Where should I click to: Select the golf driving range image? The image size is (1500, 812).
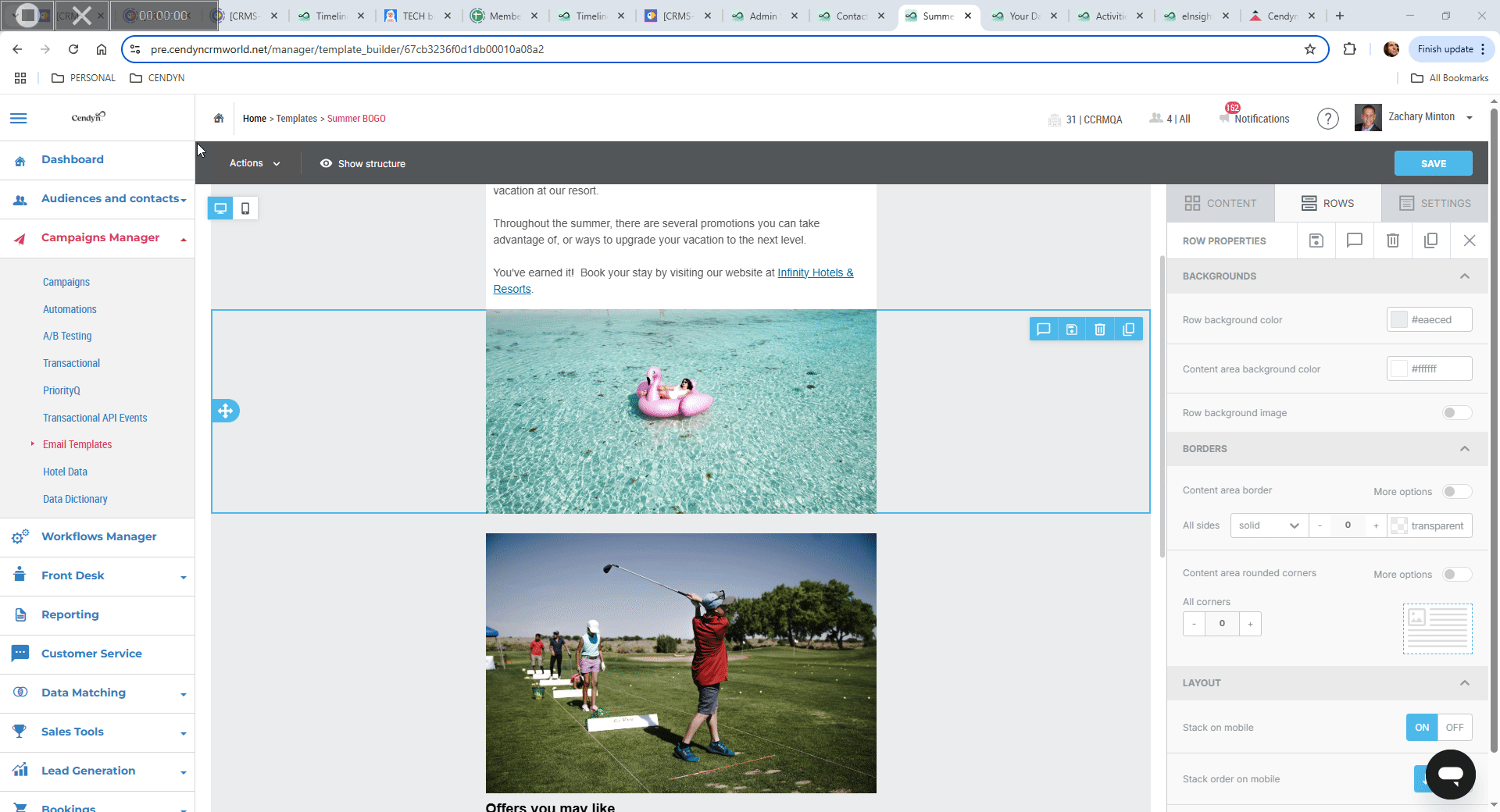pyautogui.click(x=680, y=663)
